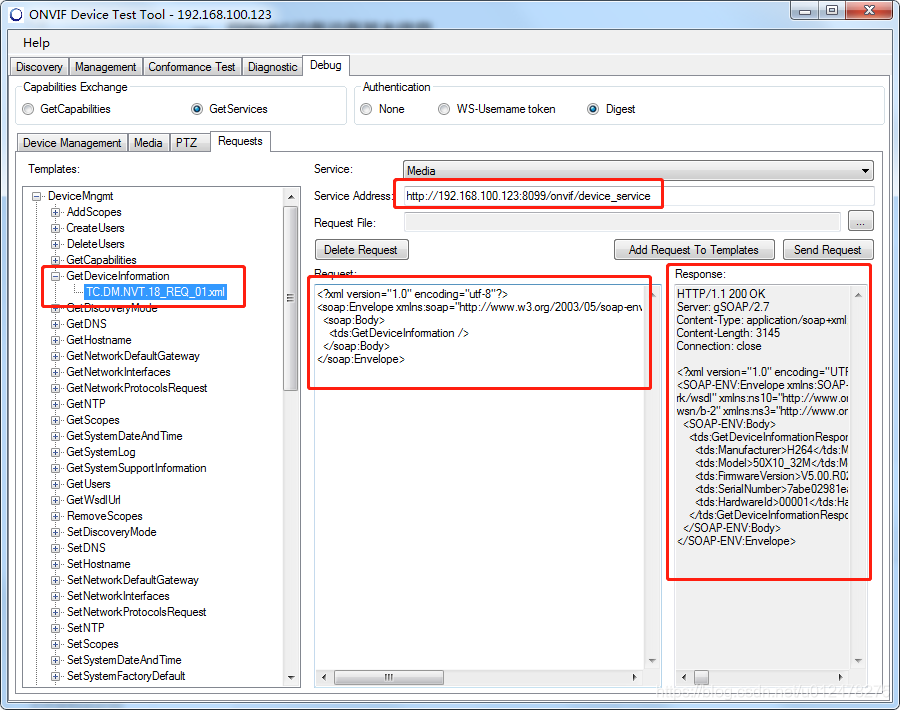Click Add Request To Templates button
The image size is (900, 710).
(x=693, y=250)
